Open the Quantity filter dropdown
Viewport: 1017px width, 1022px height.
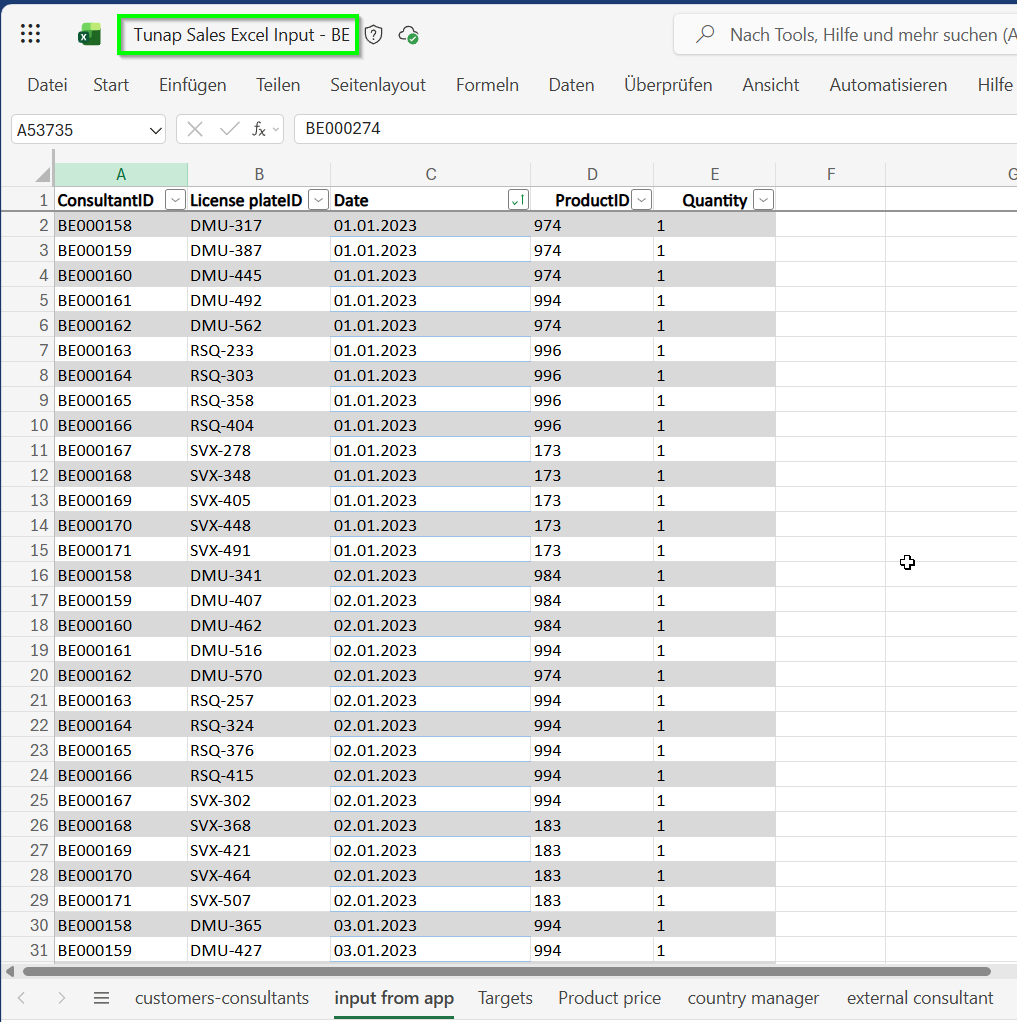click(763, 200)
